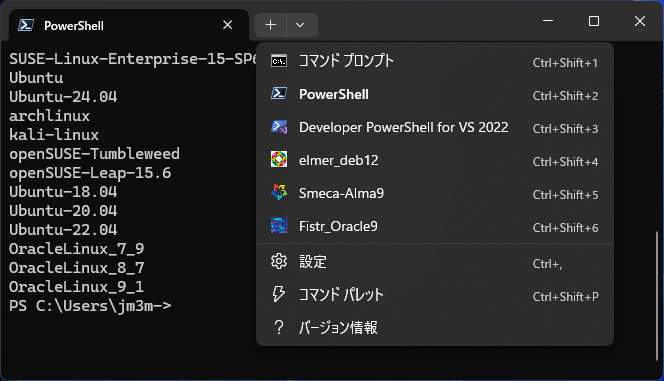The image size is (664, 381).
Task: Choose コマンド プロンプト from the menu
Action: click(434, 61)
